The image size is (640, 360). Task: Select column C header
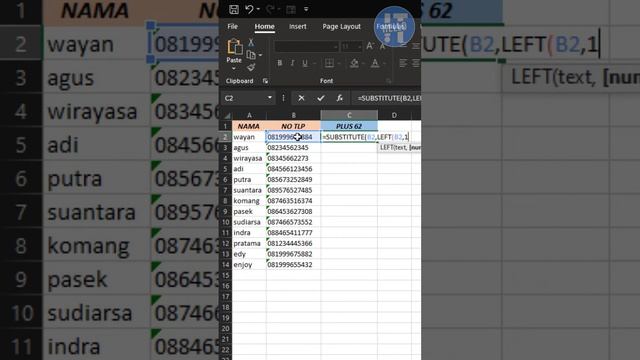coord(349,116)
